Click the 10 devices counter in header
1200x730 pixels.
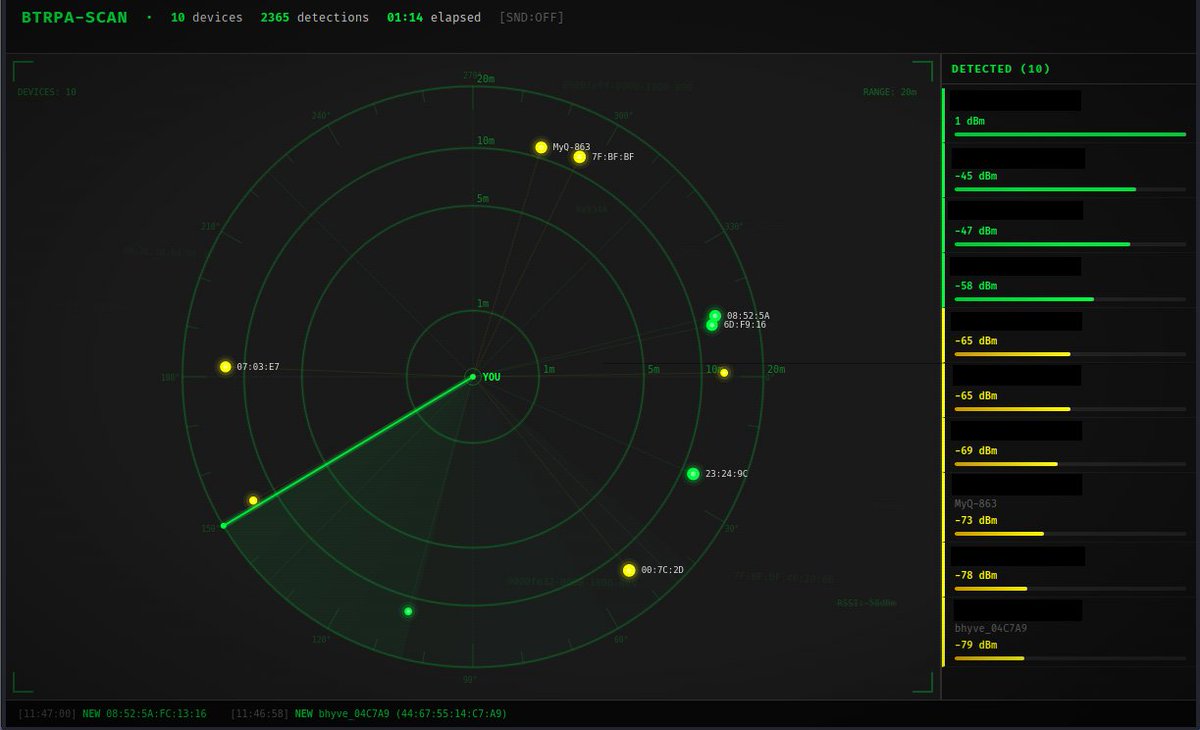coord(206,18)
